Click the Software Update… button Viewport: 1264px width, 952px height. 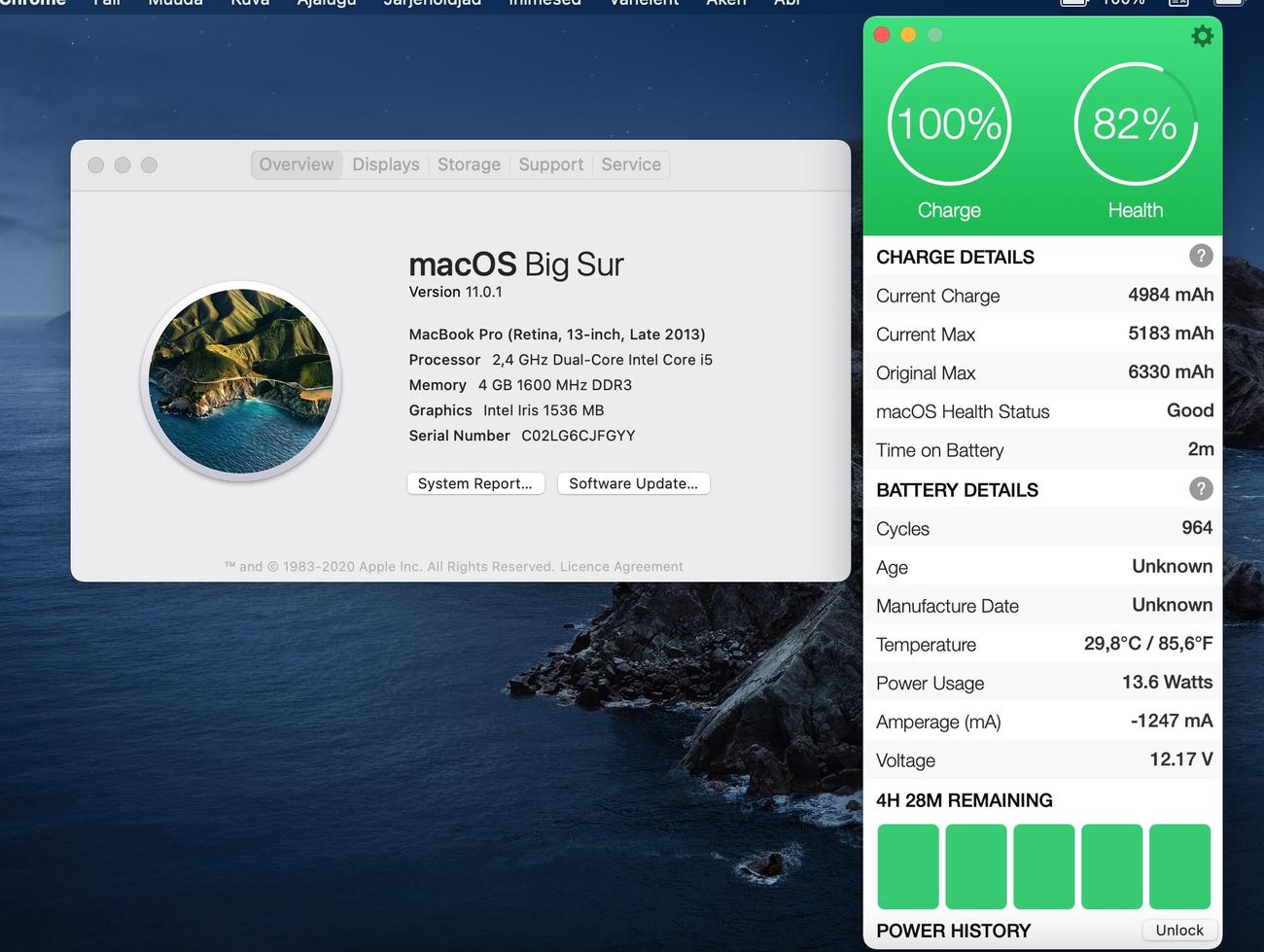[634, 483]
